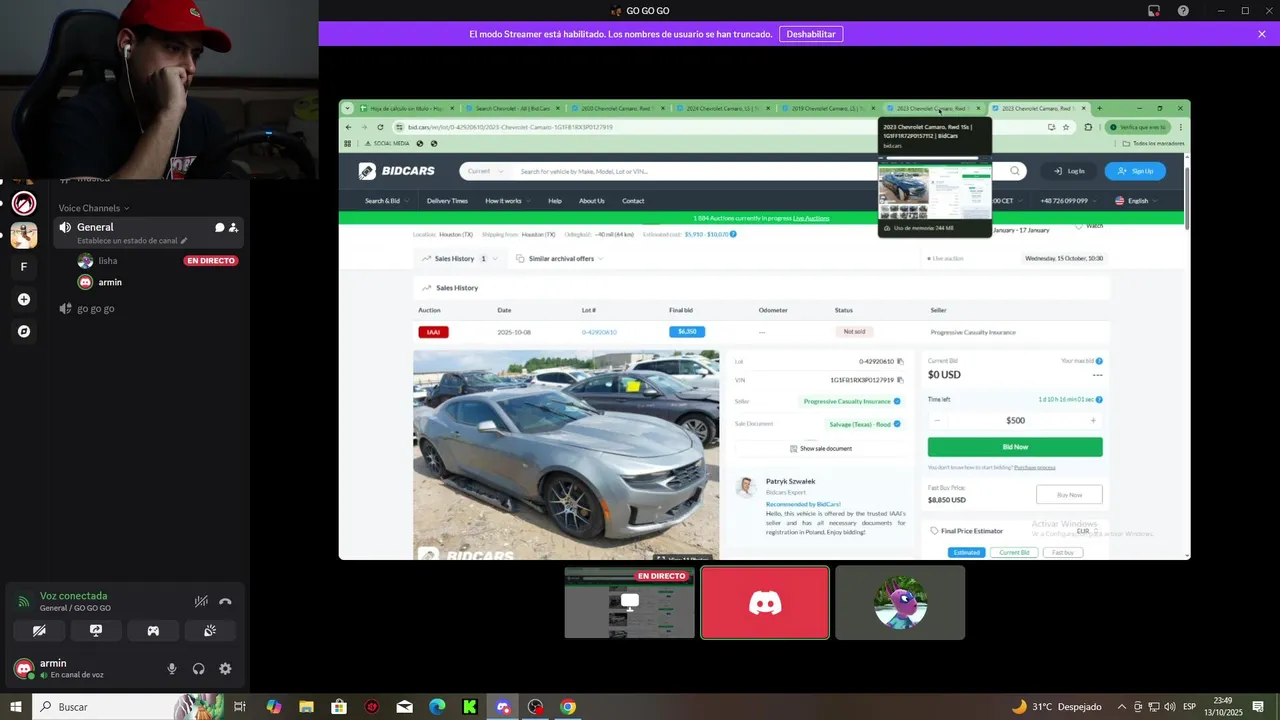
Task: Open Discord user settings gear
Action: [225, 669]
